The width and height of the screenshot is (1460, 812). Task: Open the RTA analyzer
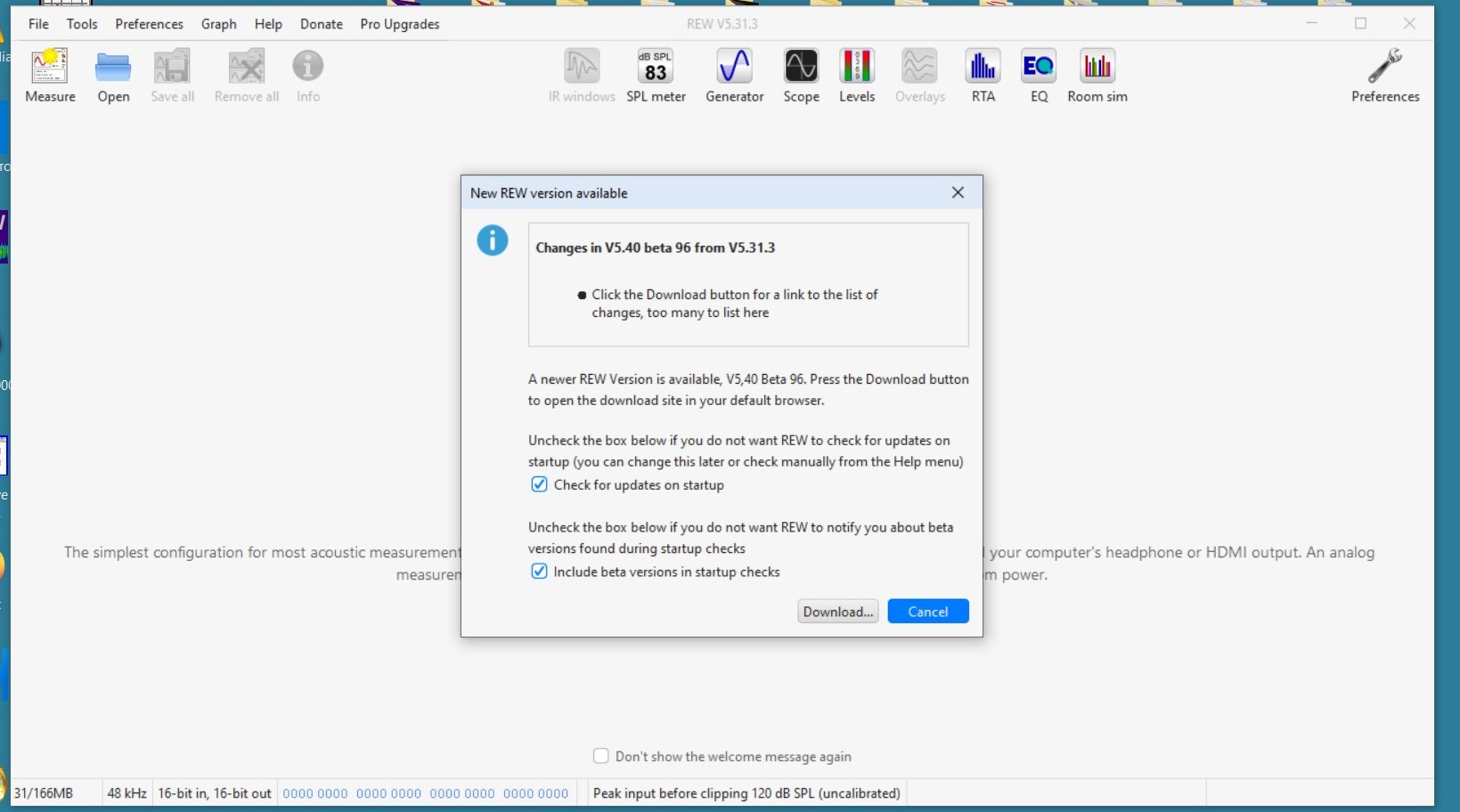click(x=983, y=76)
